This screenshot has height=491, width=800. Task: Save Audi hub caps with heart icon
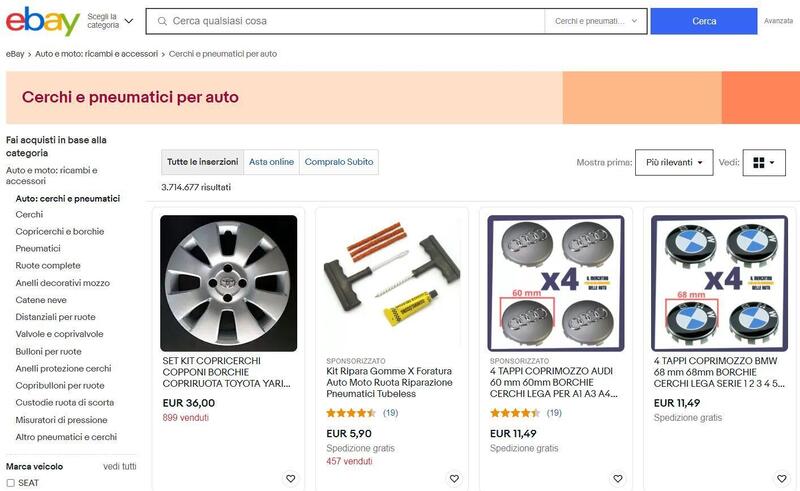pos(617,479)
